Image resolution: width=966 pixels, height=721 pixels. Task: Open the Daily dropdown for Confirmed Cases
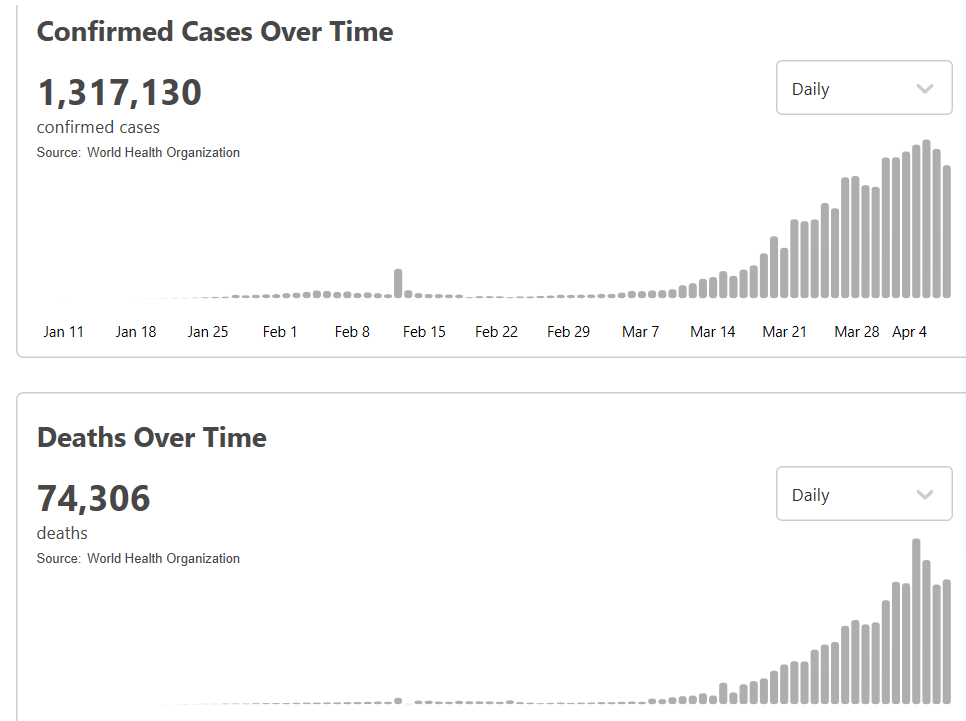[x=863, y=89]
